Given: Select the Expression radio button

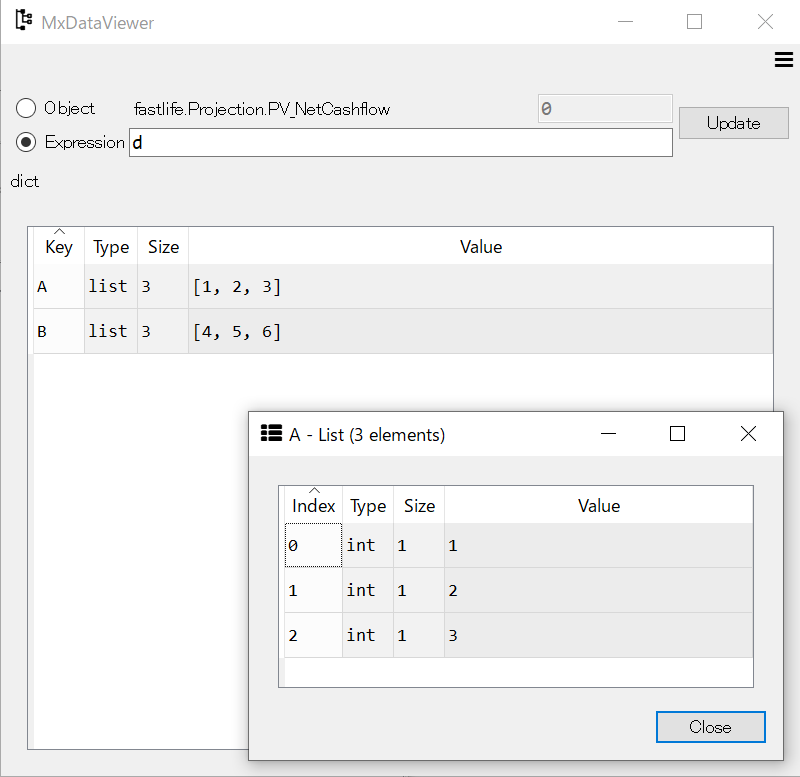Looking at the screenshot, I should pyautogui.click(x=27, y=142).
